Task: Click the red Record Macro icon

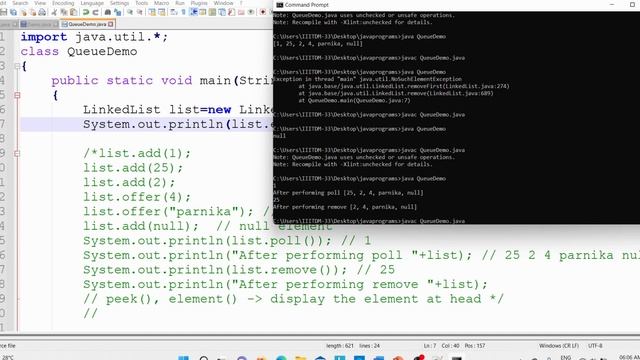Action: coord(263,12)
